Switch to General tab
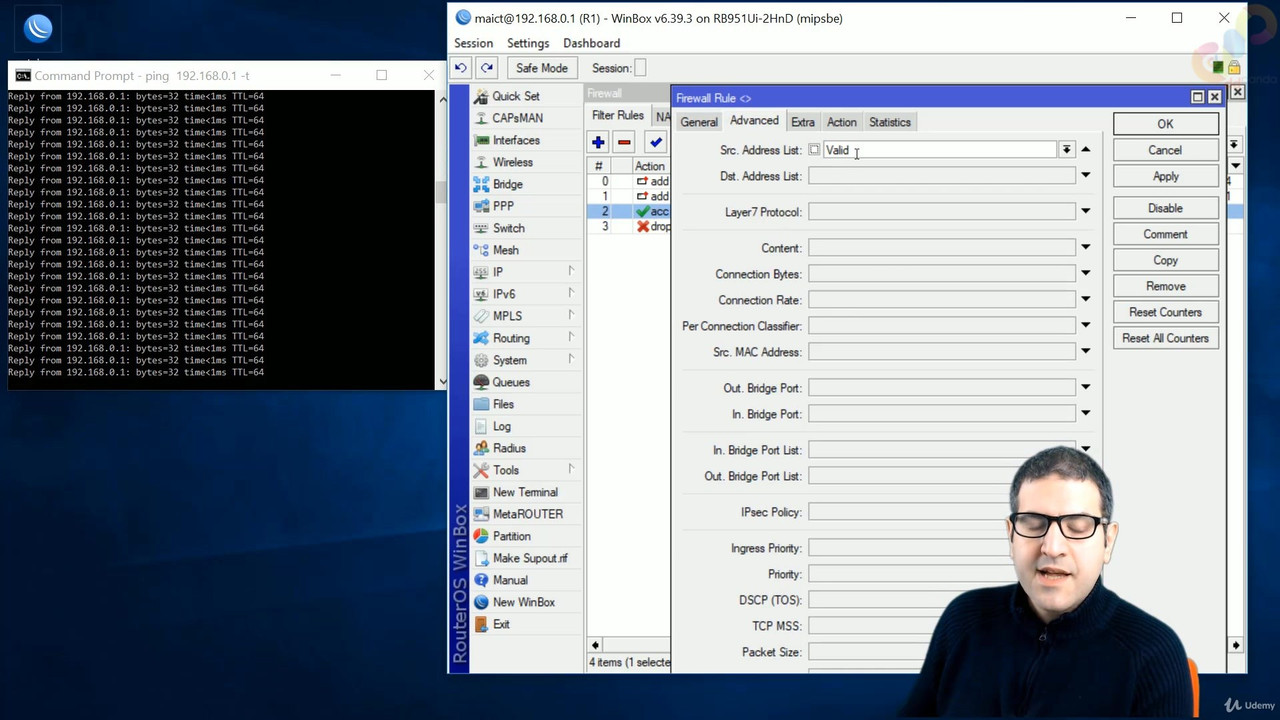Image resolution: width=1280 pixels, height=720 pixels. (x=699, y=122)
